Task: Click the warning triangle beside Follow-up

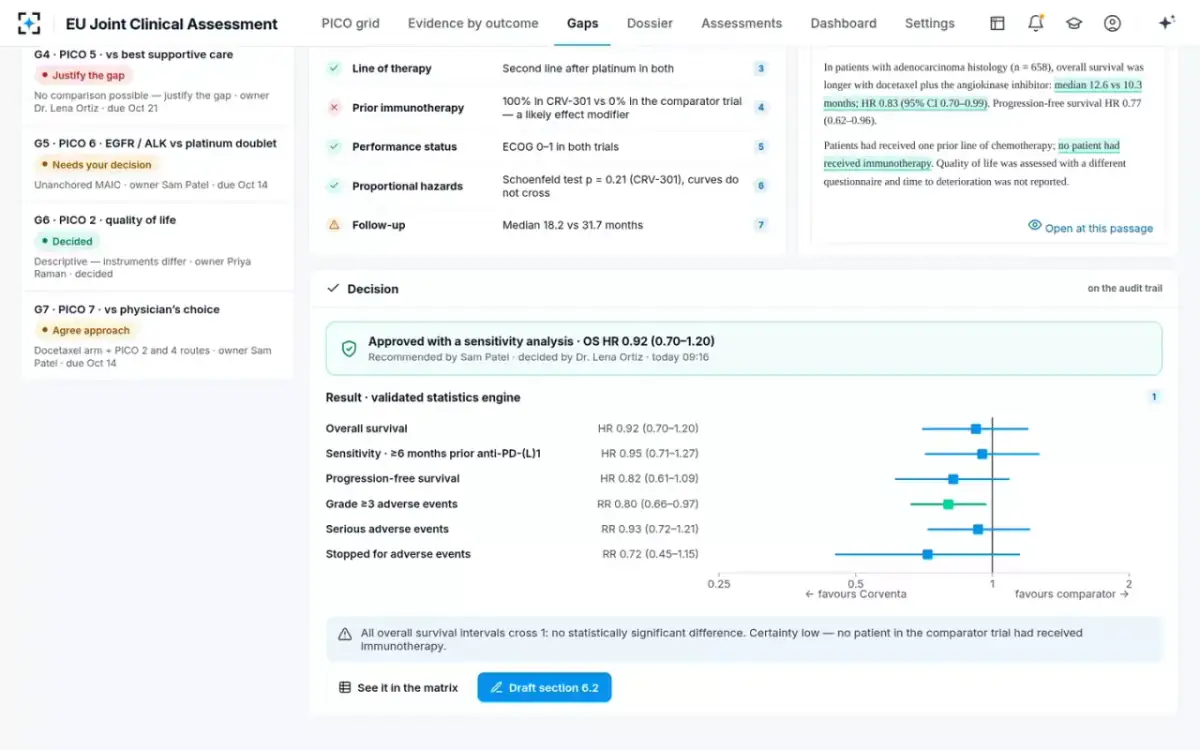Action: (334, 225)
